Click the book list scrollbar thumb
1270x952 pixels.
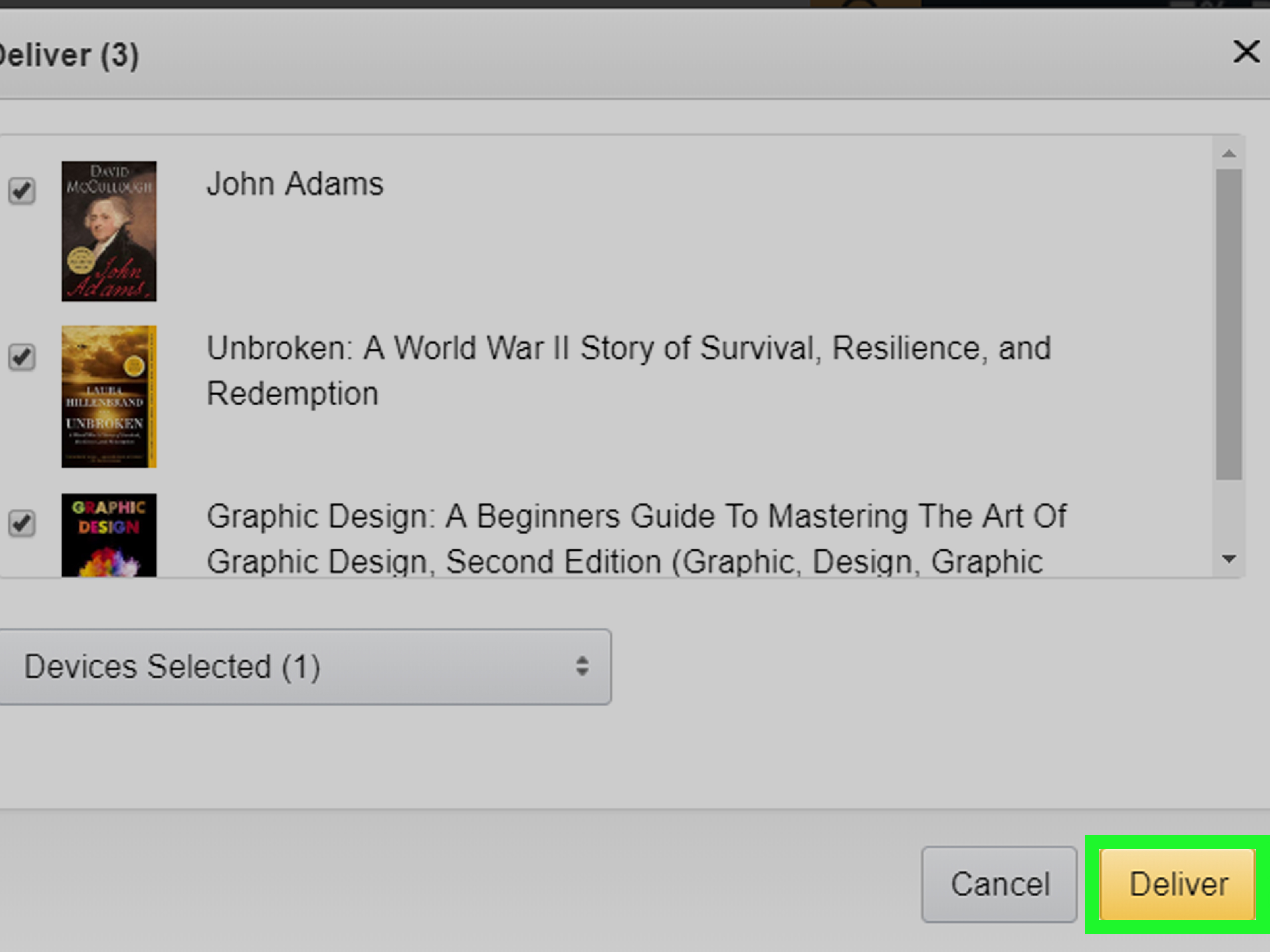click(x=1229, y=324)
